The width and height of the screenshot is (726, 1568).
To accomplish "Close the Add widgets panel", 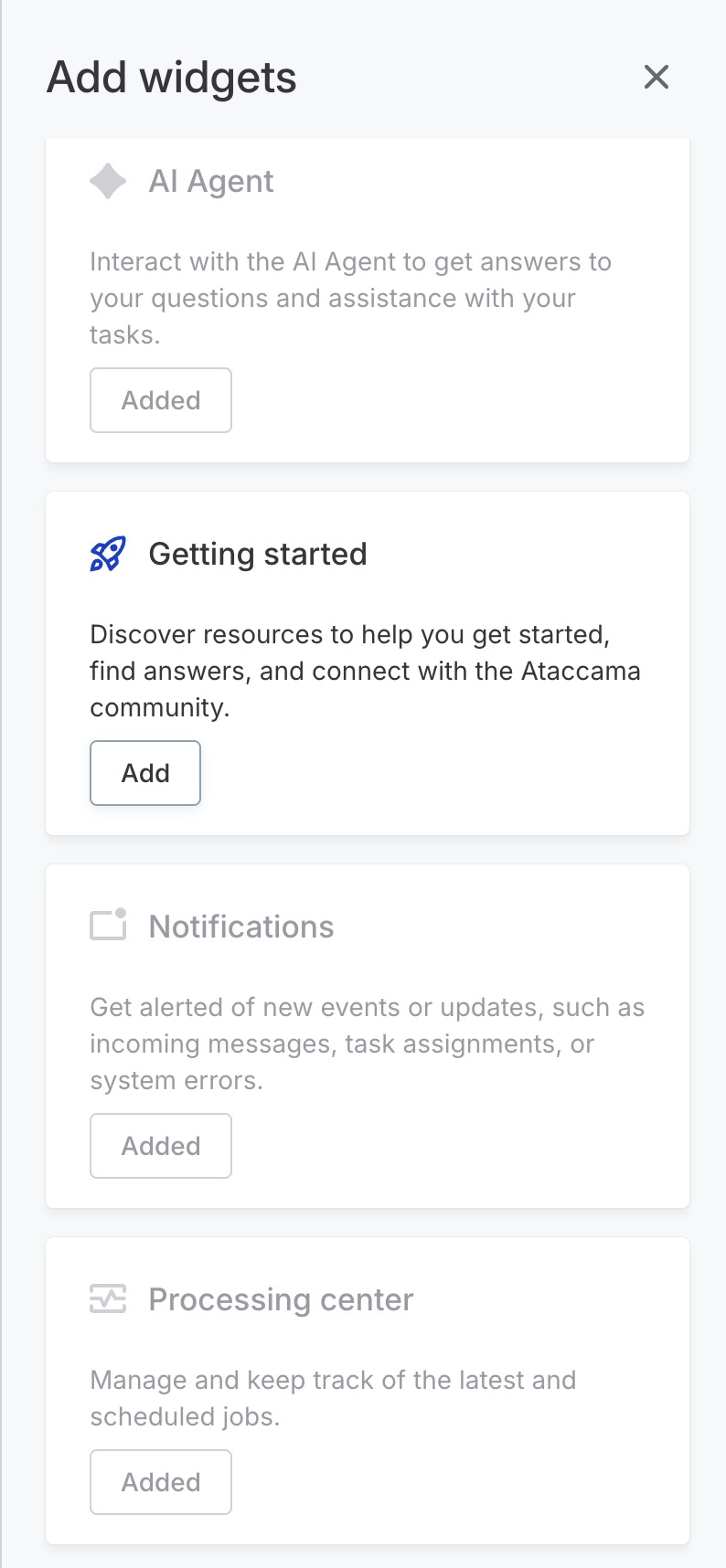I will tap(656, 77).
